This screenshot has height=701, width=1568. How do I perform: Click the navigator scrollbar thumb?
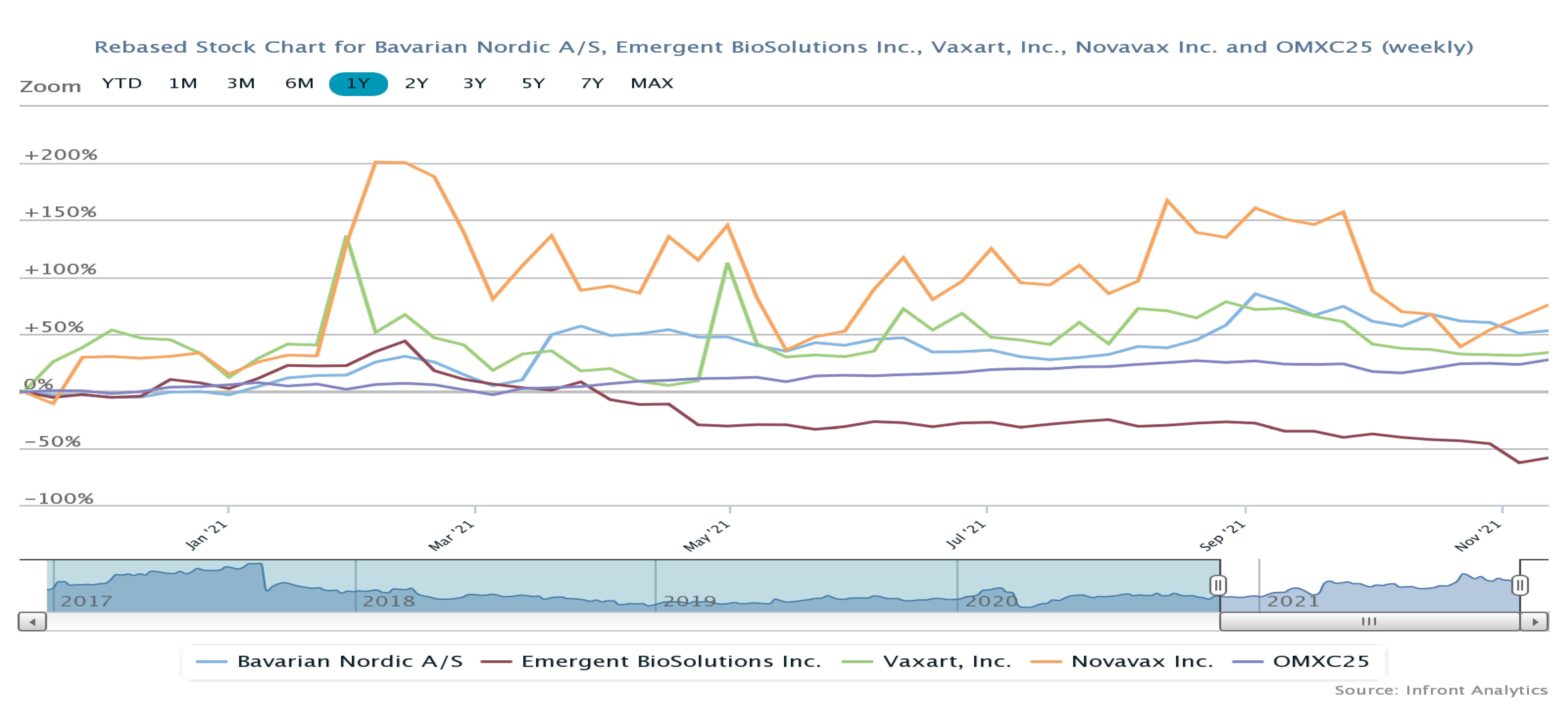coord(1369,621)
